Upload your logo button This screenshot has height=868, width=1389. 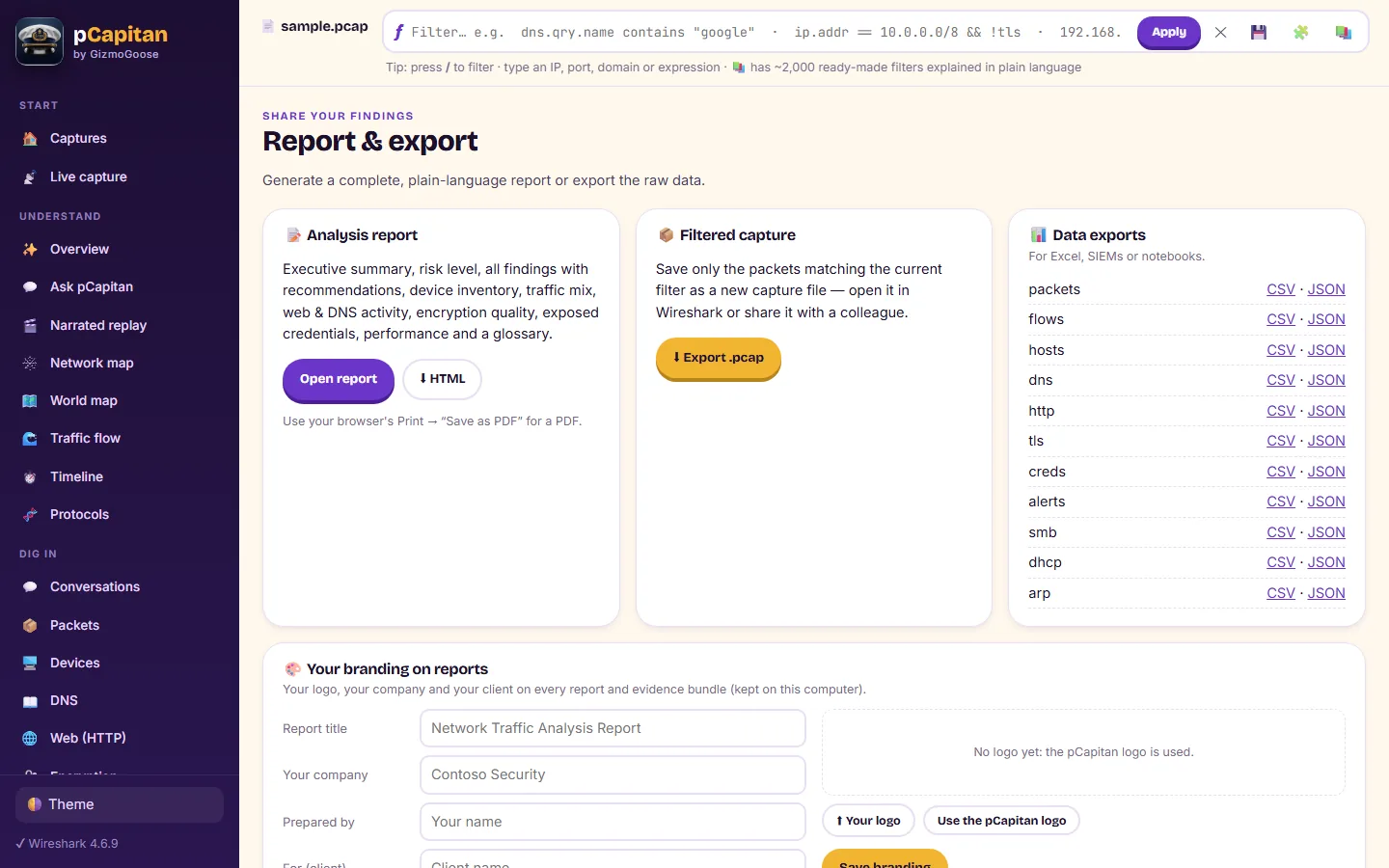pyautogui.click(x=868, y=821)
